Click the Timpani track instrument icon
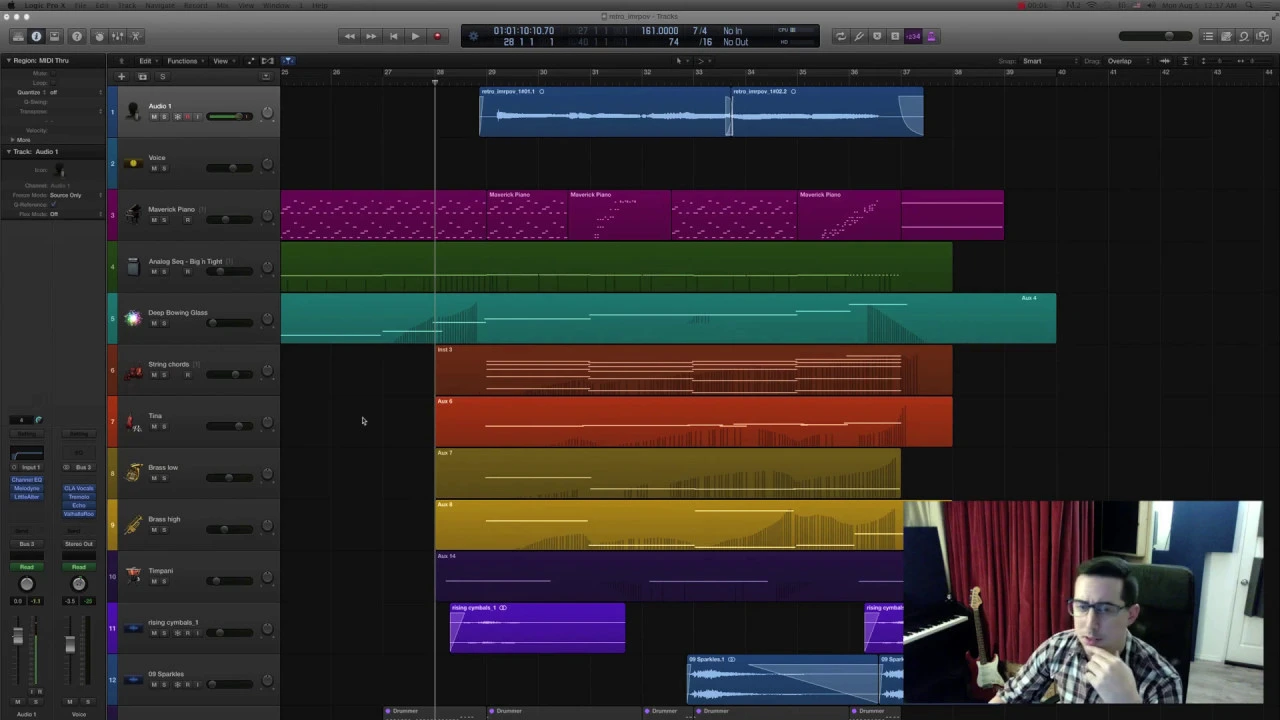The image size is (1280, 720). tap(133, 575)
